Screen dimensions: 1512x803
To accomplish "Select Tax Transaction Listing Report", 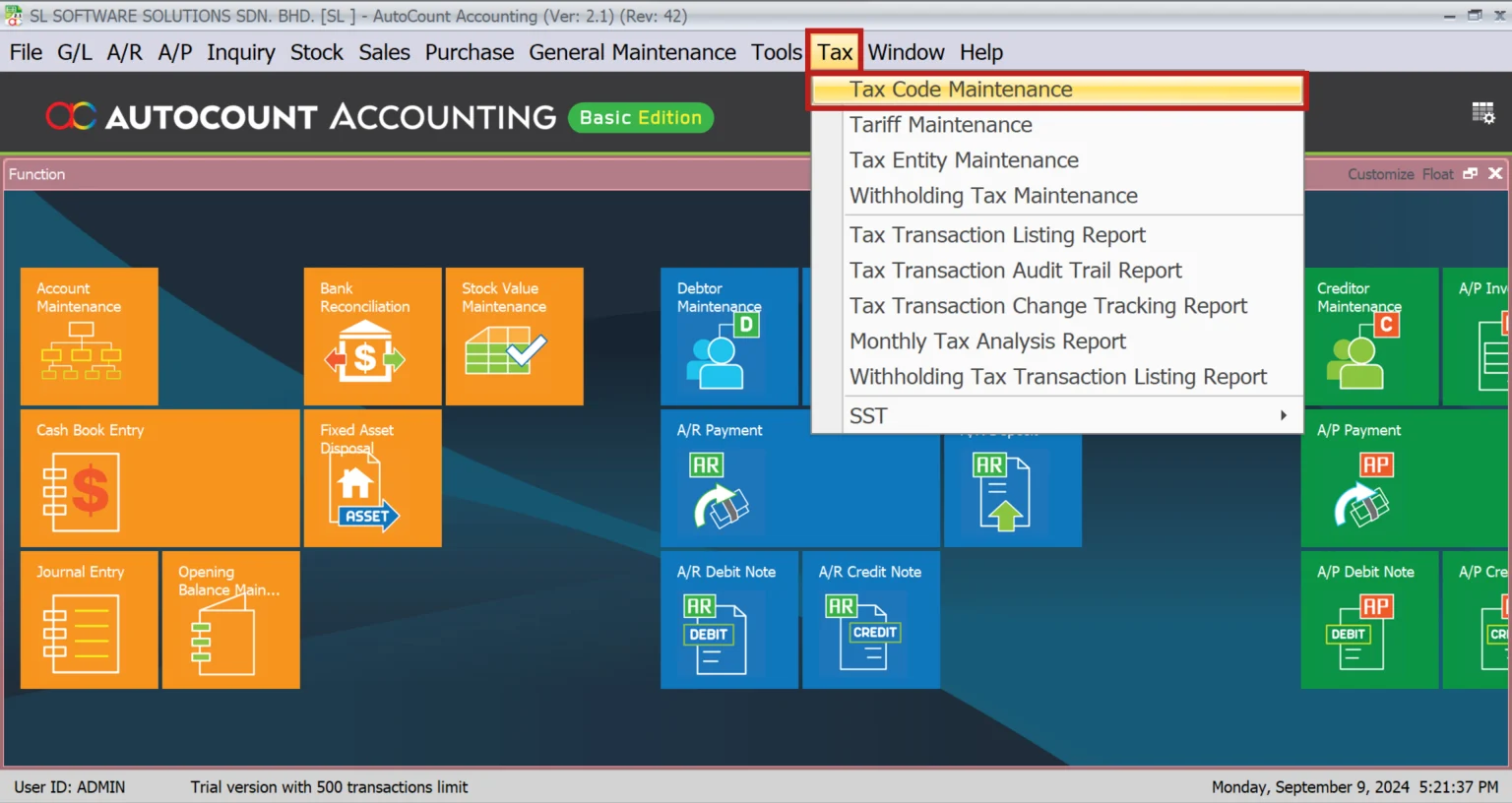I will pos(997,234).
